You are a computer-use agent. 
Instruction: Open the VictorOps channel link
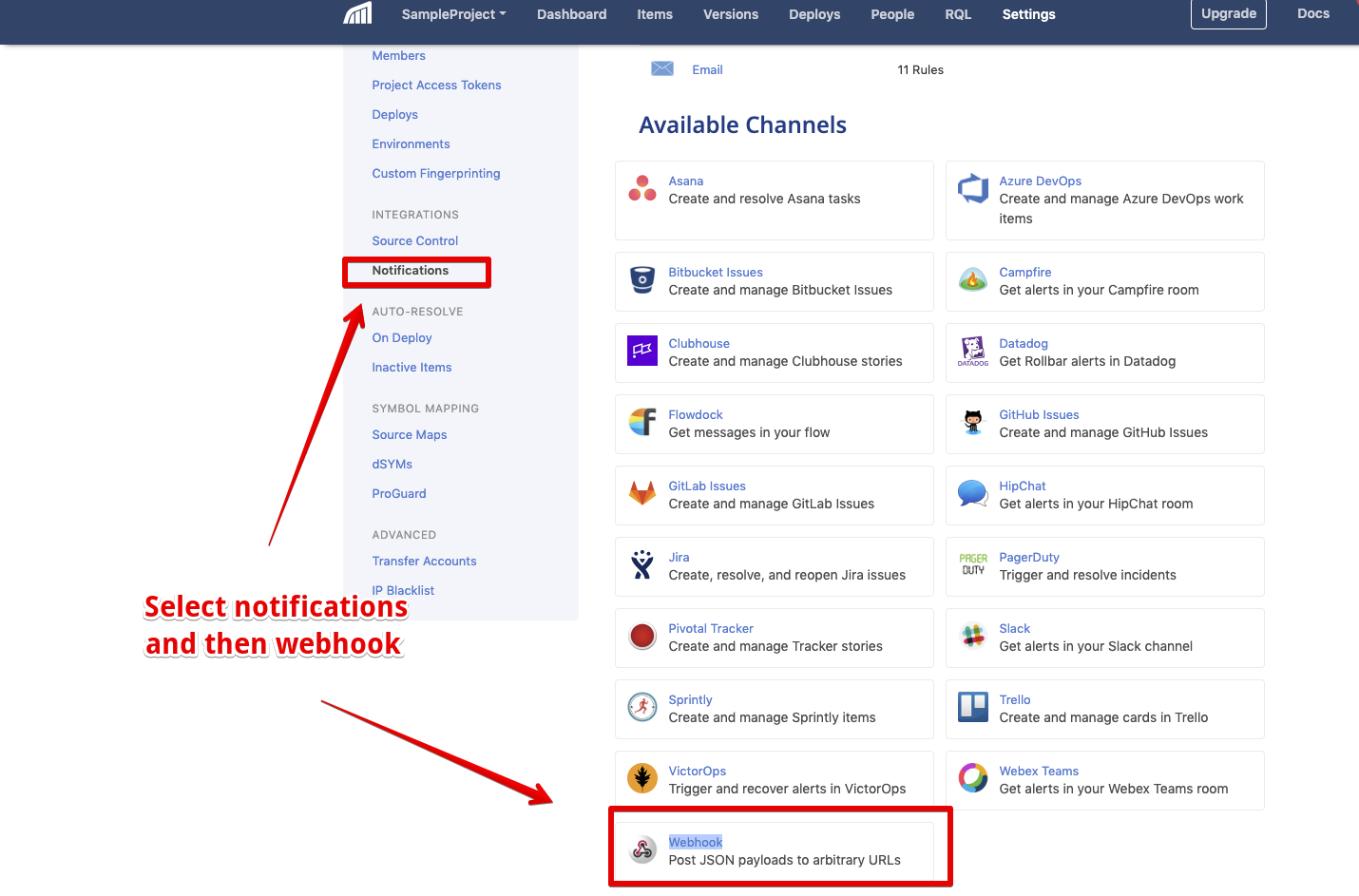697,772
